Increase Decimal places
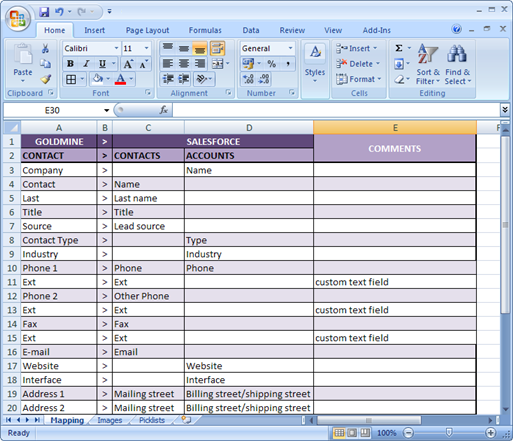Image resolution: width=513 pixels, height=441 pixels. [x=248, y=79]
